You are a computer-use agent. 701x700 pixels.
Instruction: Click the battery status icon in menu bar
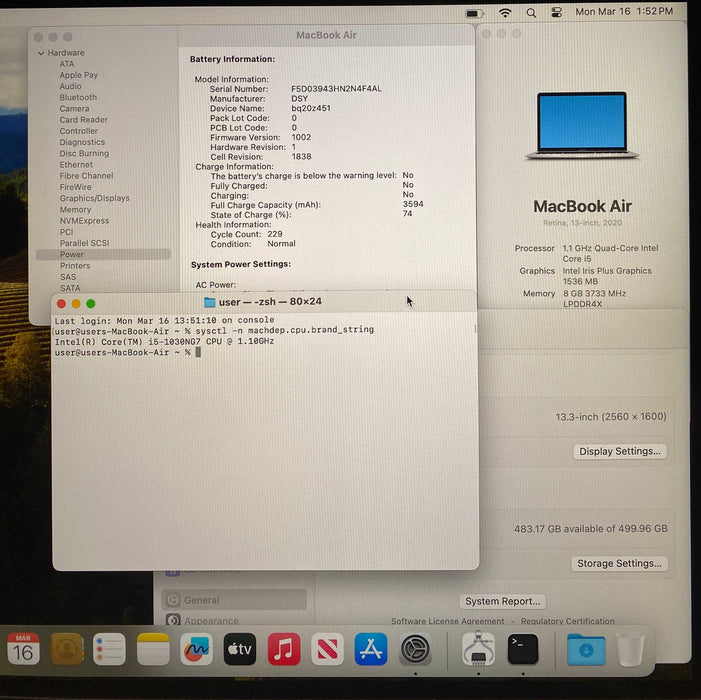474,13
